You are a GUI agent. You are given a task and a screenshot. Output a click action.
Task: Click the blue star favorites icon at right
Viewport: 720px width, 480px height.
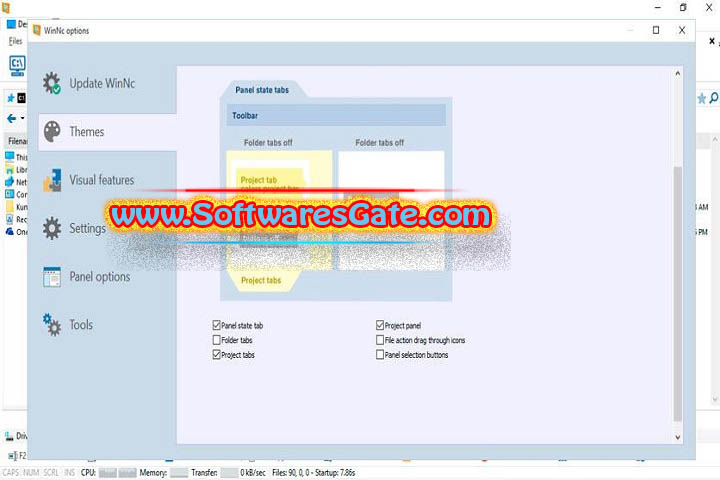point(702,98)
